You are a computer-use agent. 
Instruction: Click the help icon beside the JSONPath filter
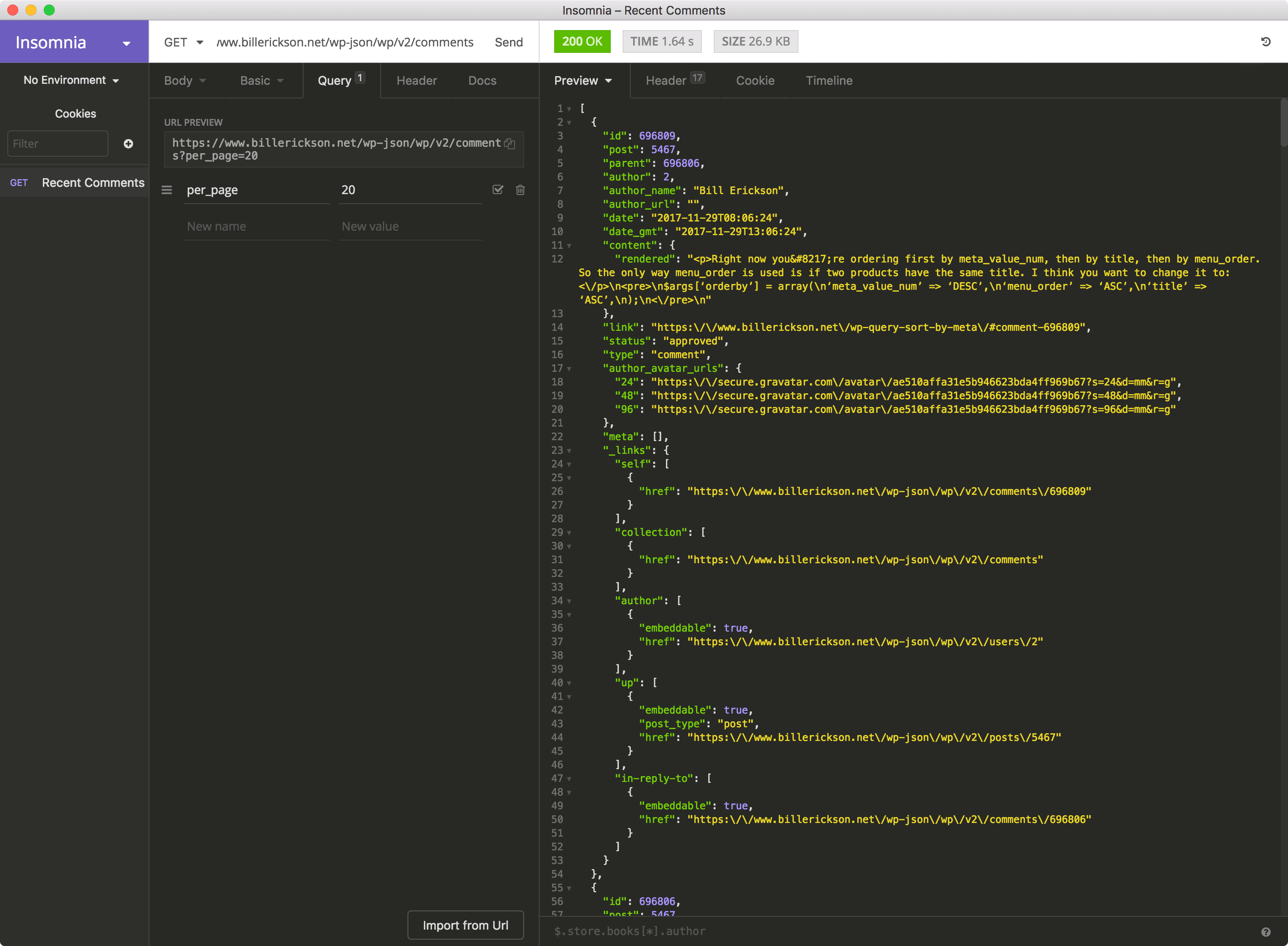(x=1266, y=932)
